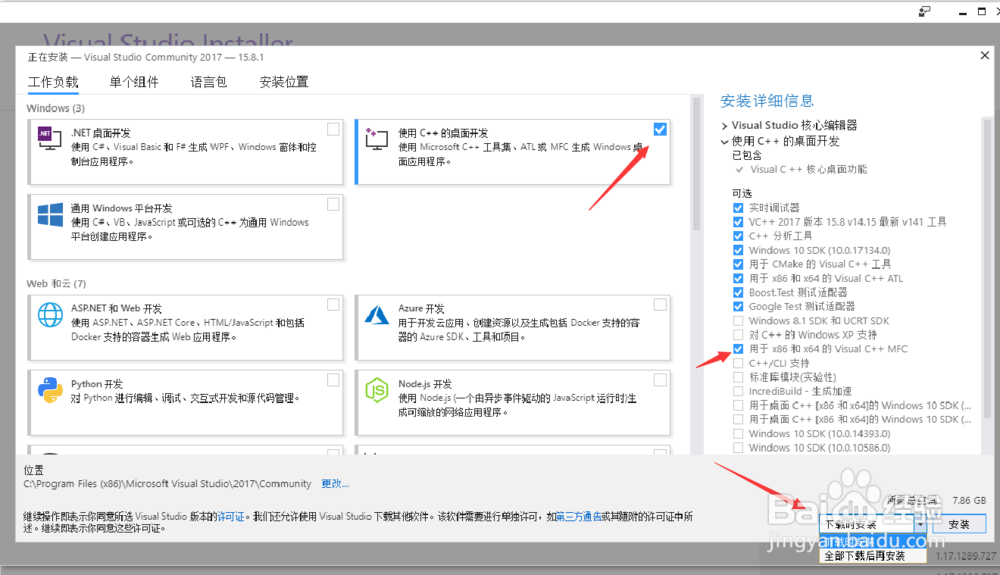Tick the Azure 开发 workload checkbox
Screen dimensions: 1000x575
click(x=660, y=305)
